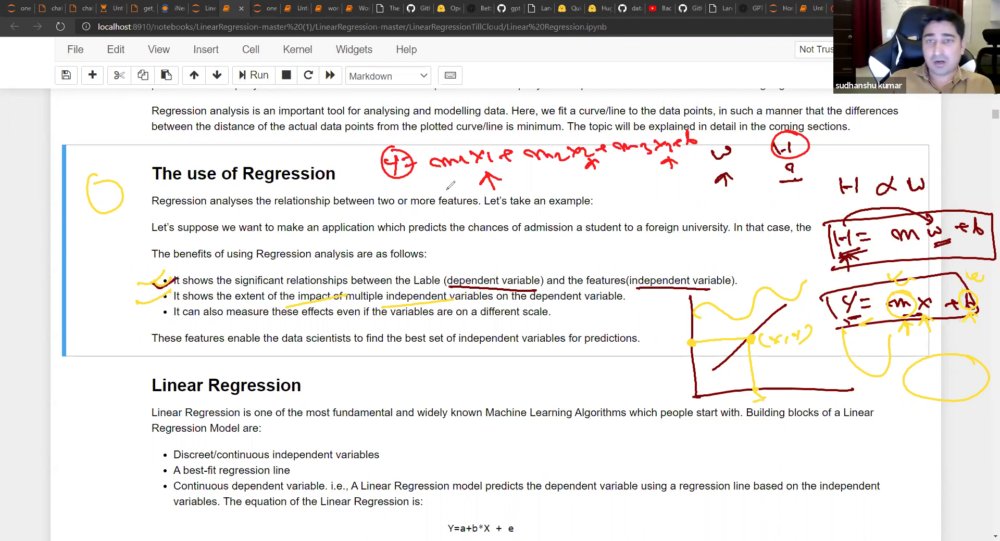The width and height of the screenshot is (1000, 541).
Task: Cut selected cells with the scissors icon
Action: click(x=119, y=75)
